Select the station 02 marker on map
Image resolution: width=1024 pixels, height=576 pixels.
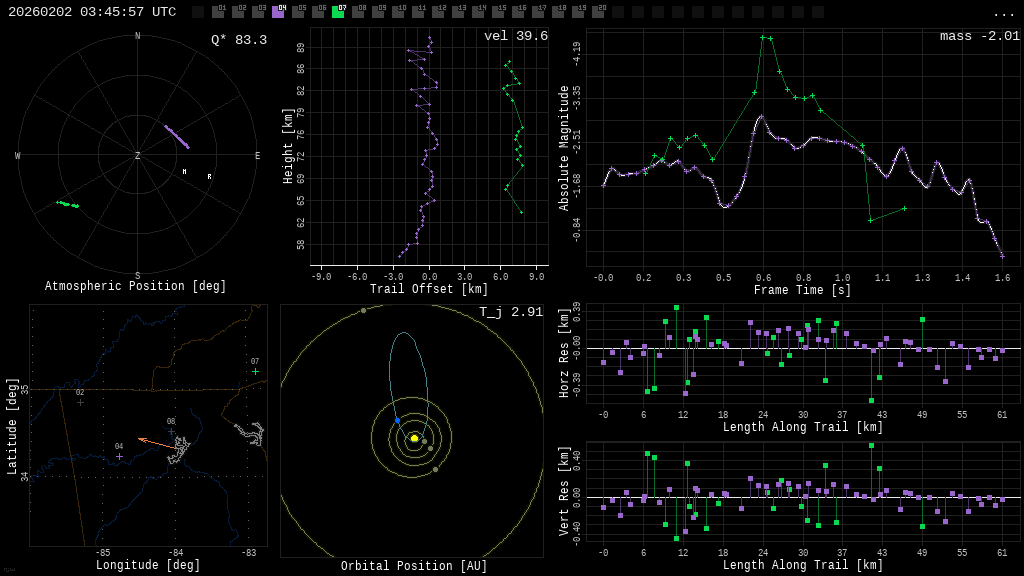[x=80, y=402]
